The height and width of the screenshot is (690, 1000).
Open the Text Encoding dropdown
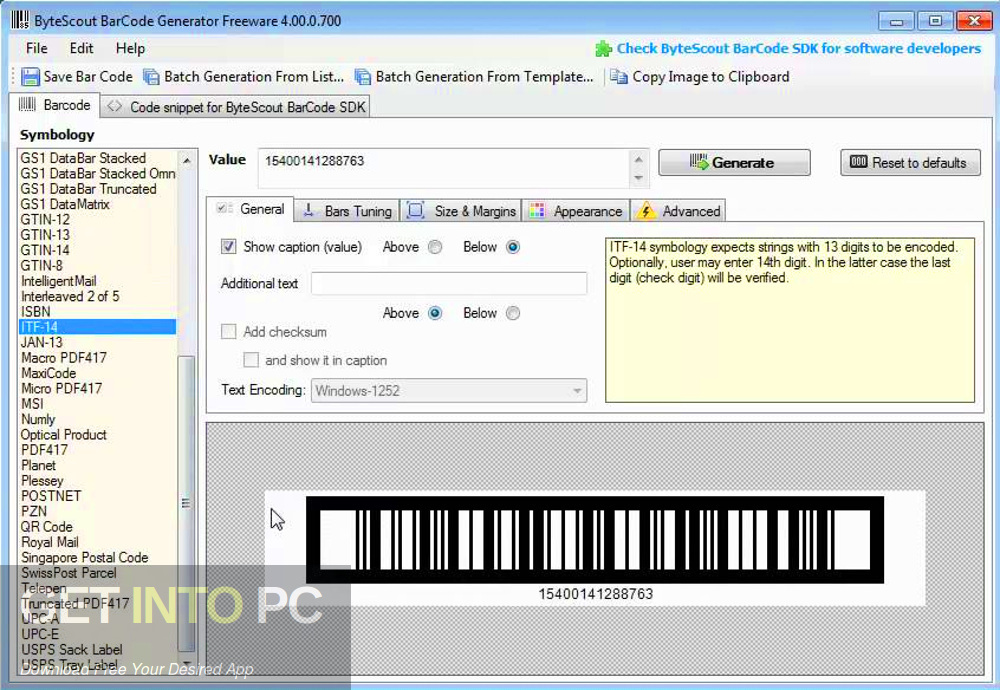[579, 390]
